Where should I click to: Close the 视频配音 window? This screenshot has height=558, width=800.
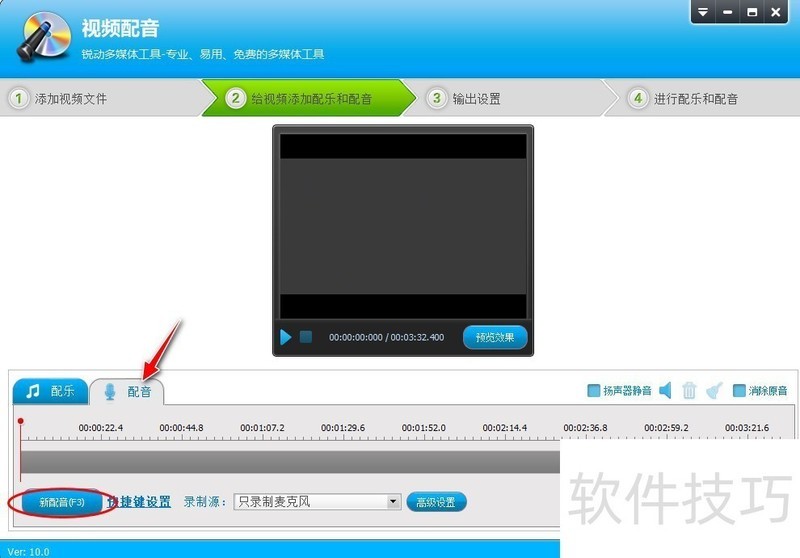tap(776, 12)
